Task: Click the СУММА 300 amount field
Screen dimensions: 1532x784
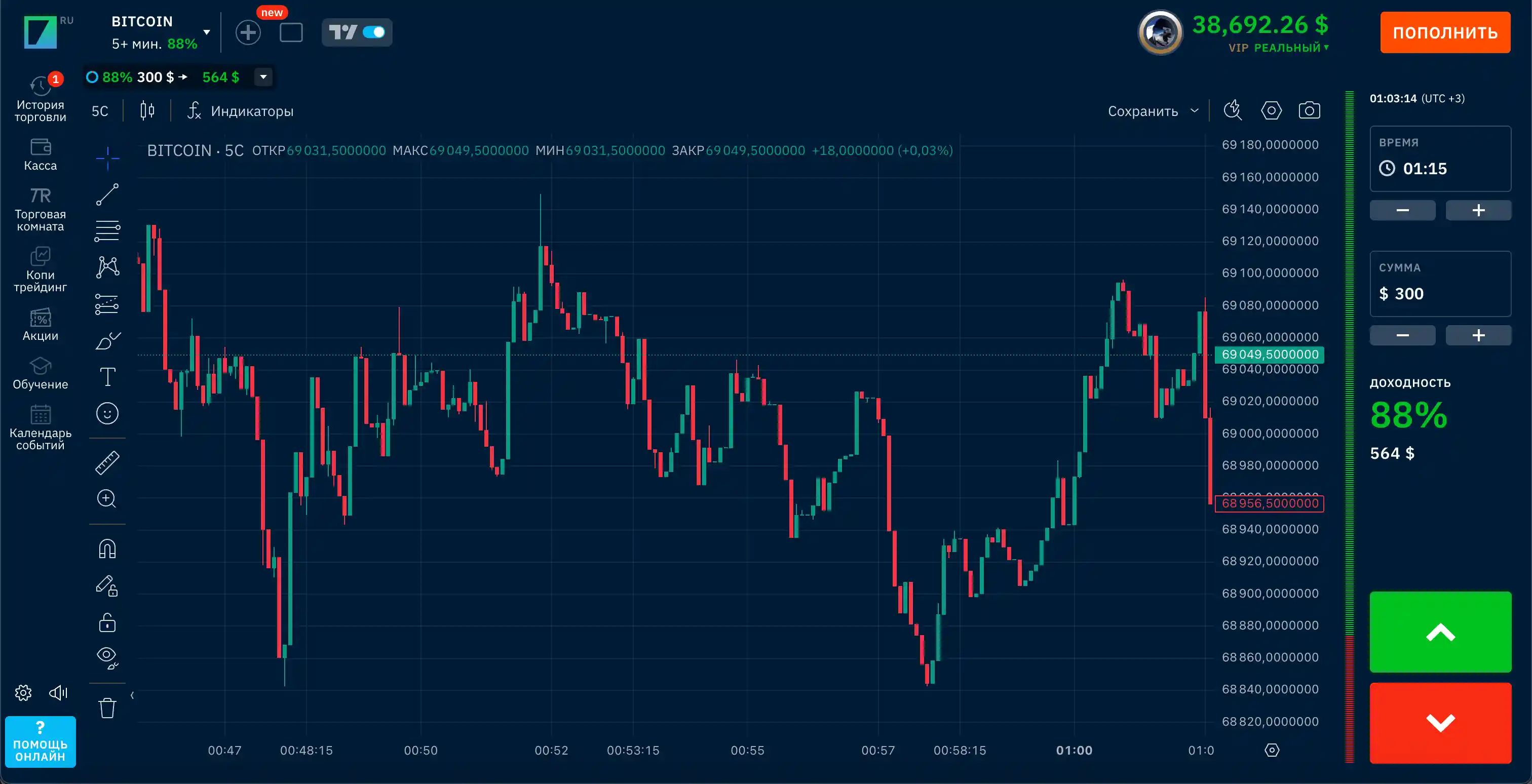Action: pyautogui.click(x=1440, y=284)
